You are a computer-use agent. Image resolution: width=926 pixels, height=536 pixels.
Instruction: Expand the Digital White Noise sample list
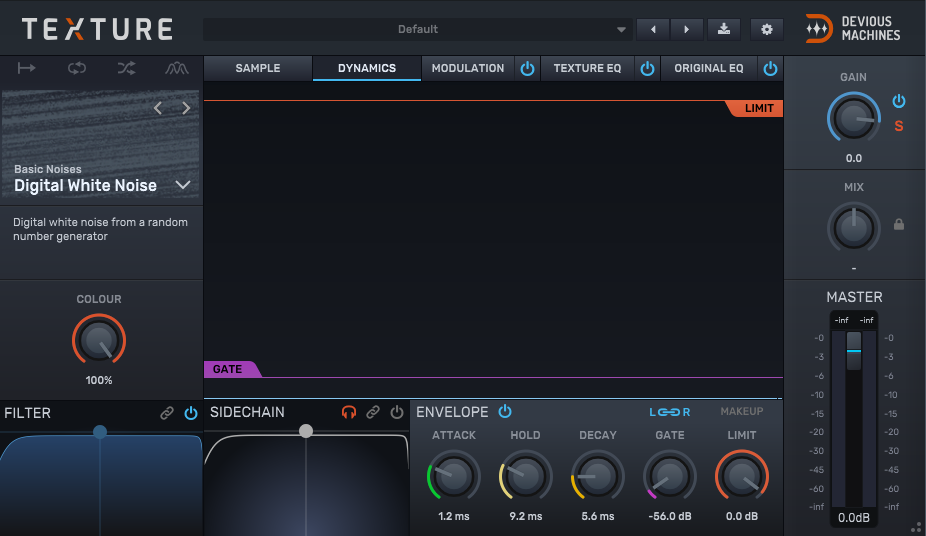(x=183, y=185)
